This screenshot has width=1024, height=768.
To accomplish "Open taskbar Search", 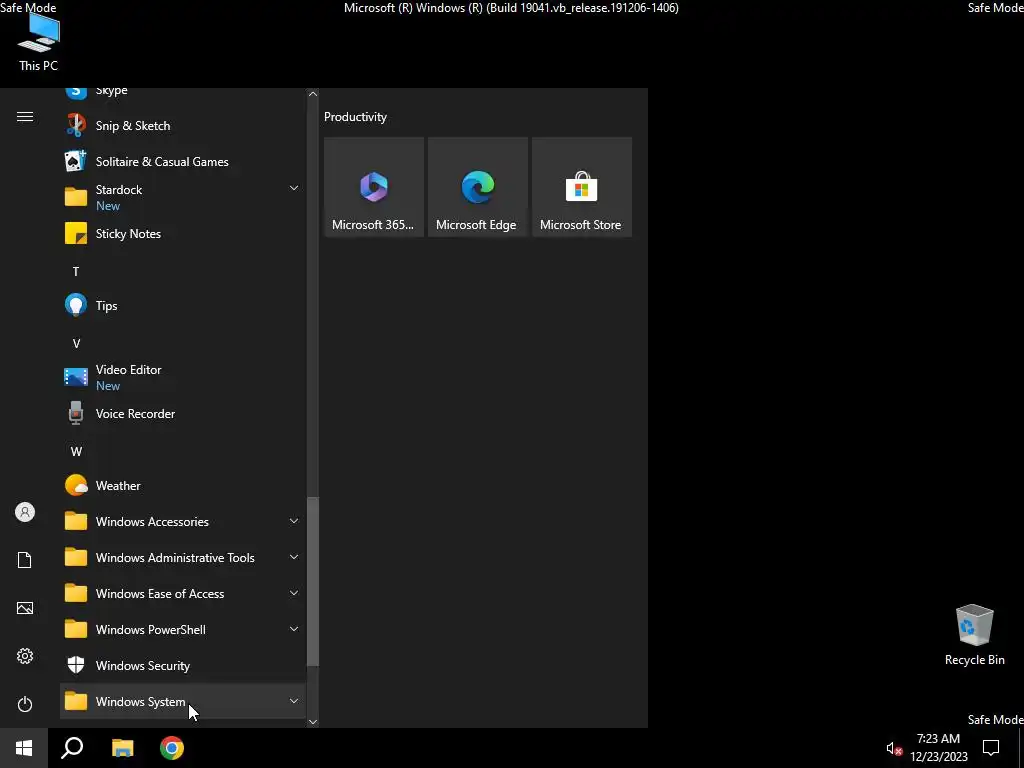I will (72, 748).
